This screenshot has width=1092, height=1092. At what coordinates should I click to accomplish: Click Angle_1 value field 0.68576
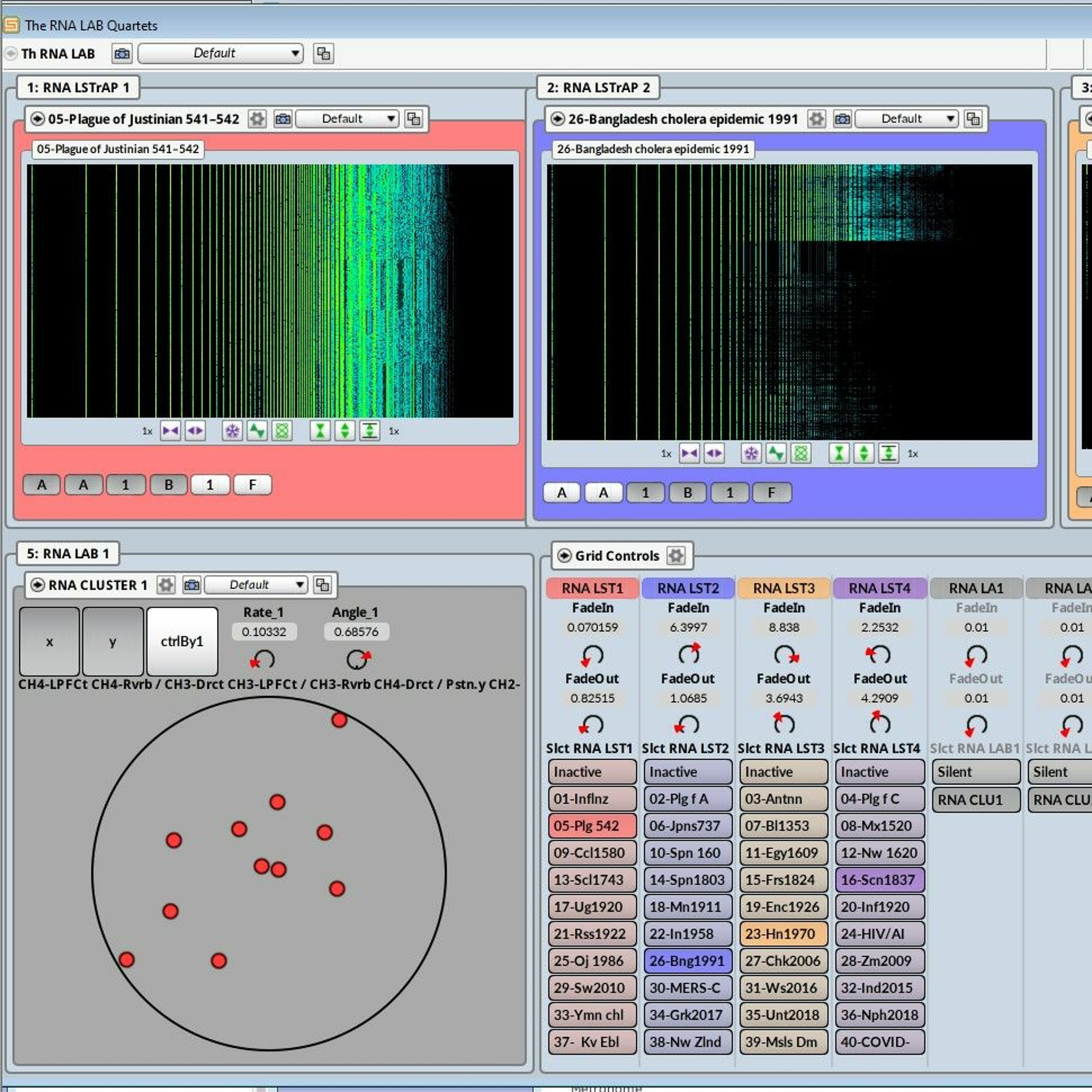[x=356, y=631]
